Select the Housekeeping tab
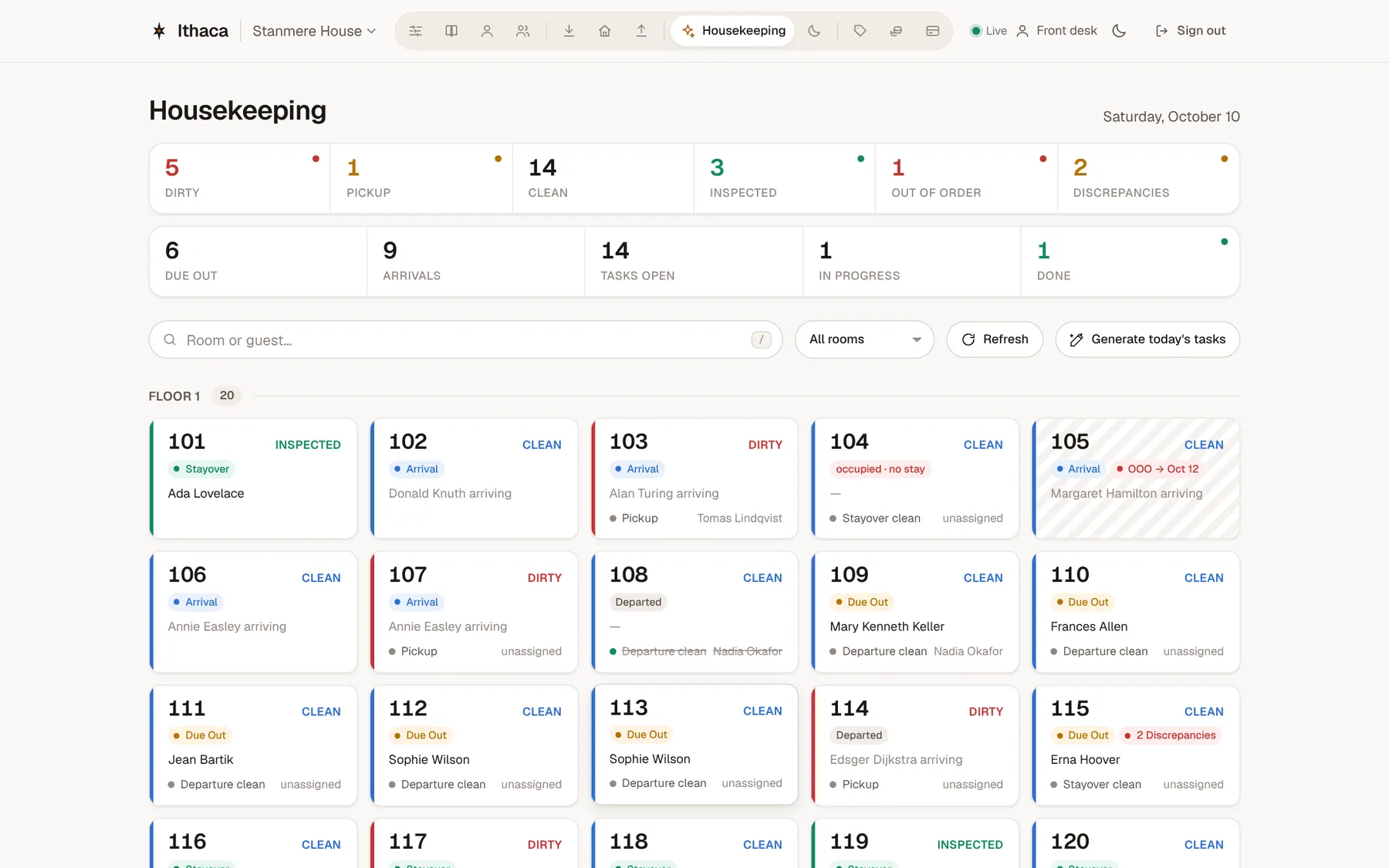The width and height of the screenshot is (1389, 868). 733,31
